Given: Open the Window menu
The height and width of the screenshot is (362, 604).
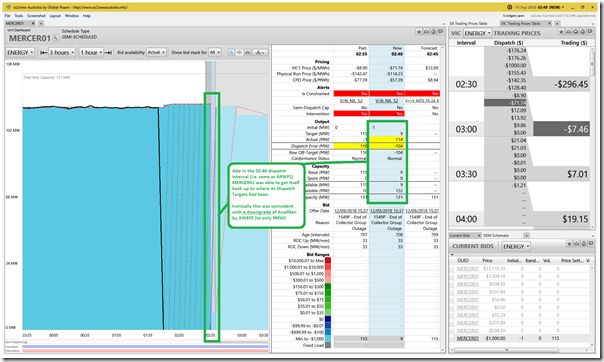Looking at the screenshot, I should pyautogui.click(x=72, y=16).
